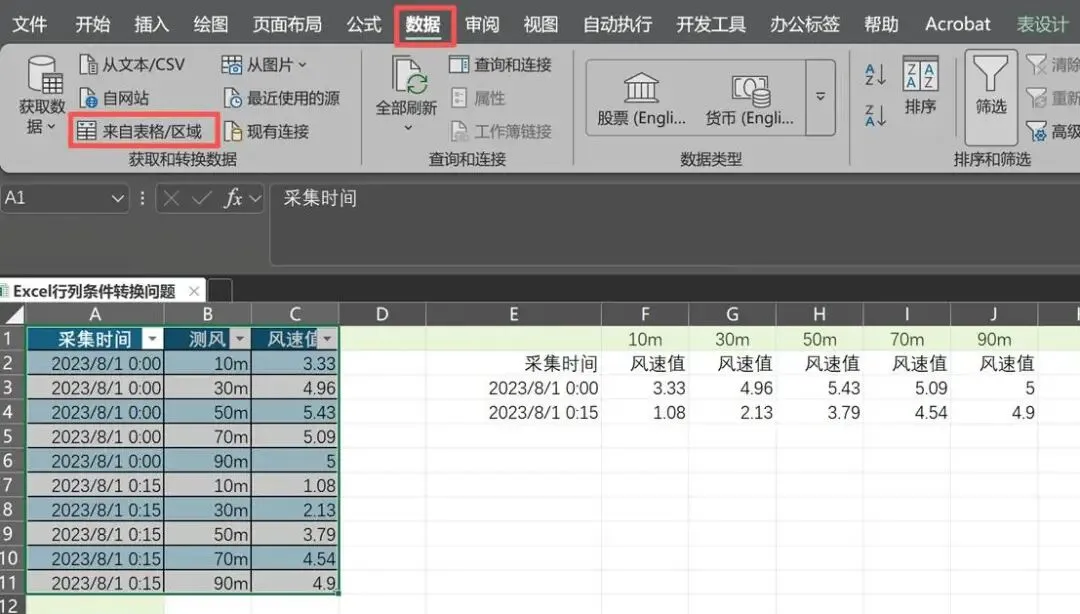Select column header E

(x=514, y=314)
